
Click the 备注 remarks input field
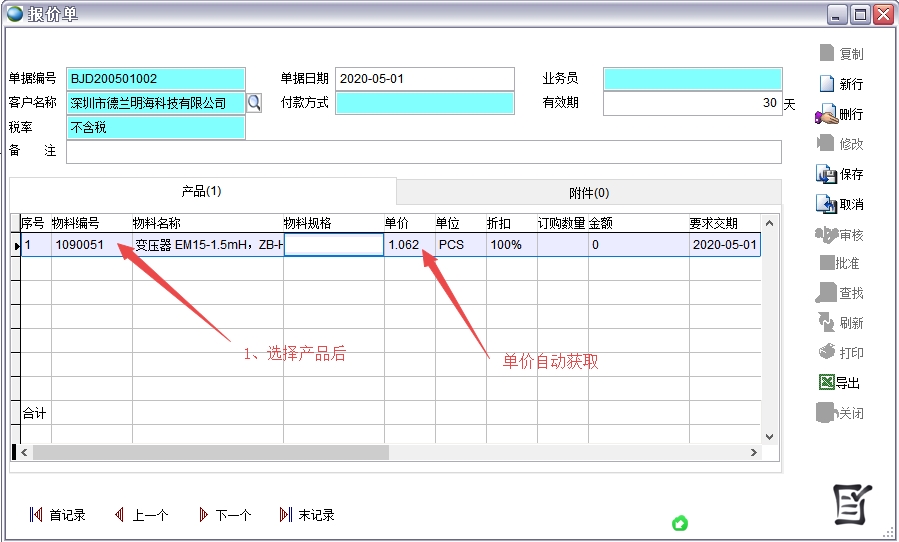(x=423, y=151)
